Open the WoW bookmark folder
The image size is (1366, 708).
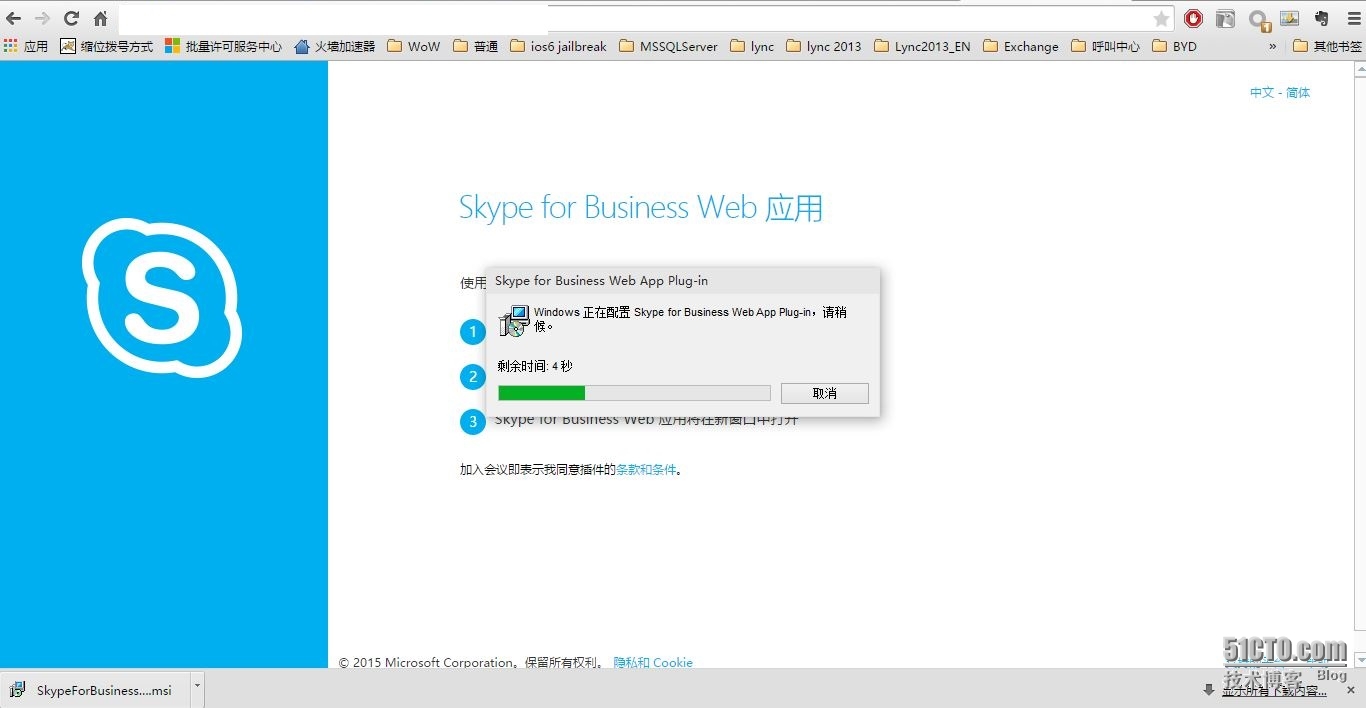pos(413,46)
